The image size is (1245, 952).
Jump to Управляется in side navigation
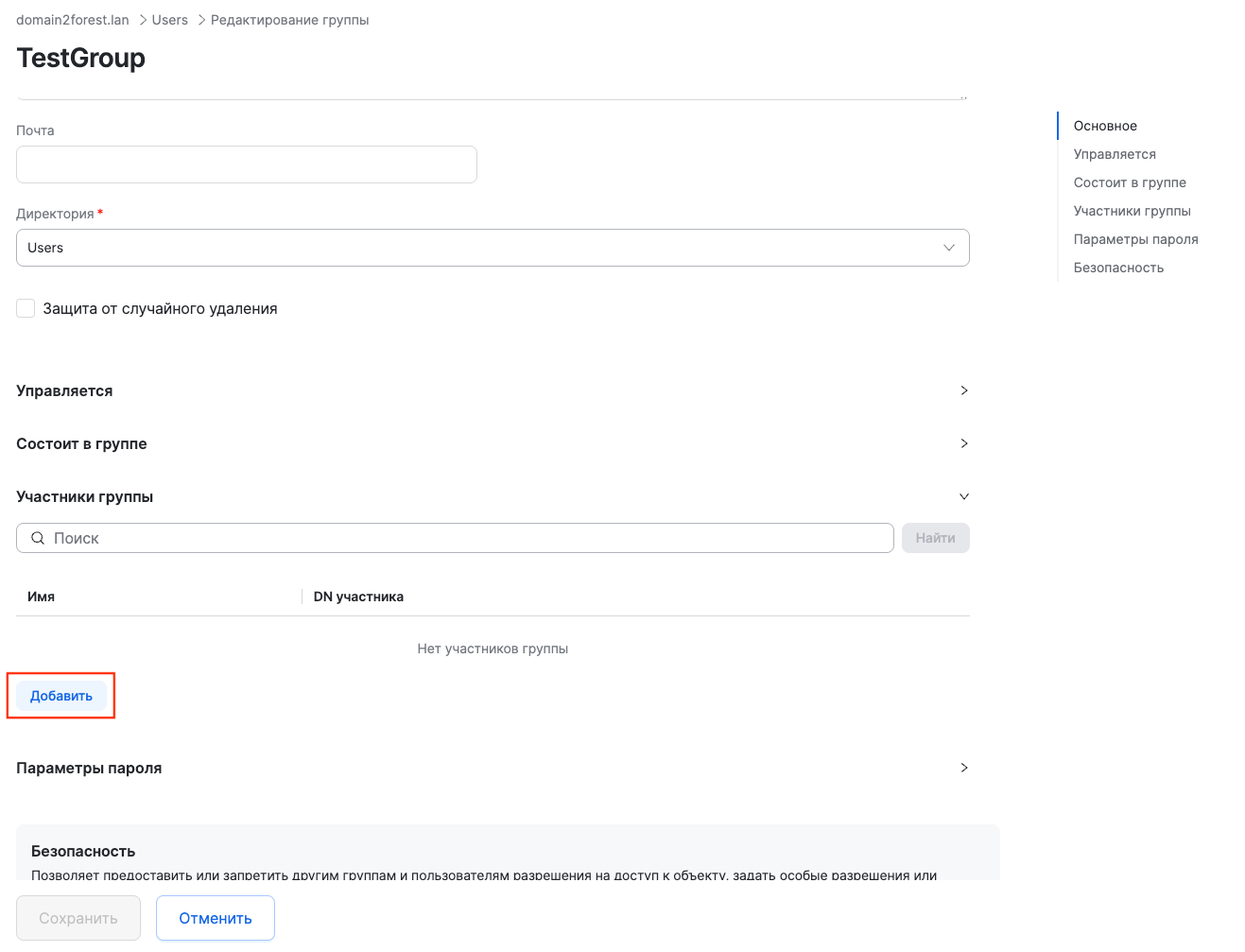[1115, 154]
